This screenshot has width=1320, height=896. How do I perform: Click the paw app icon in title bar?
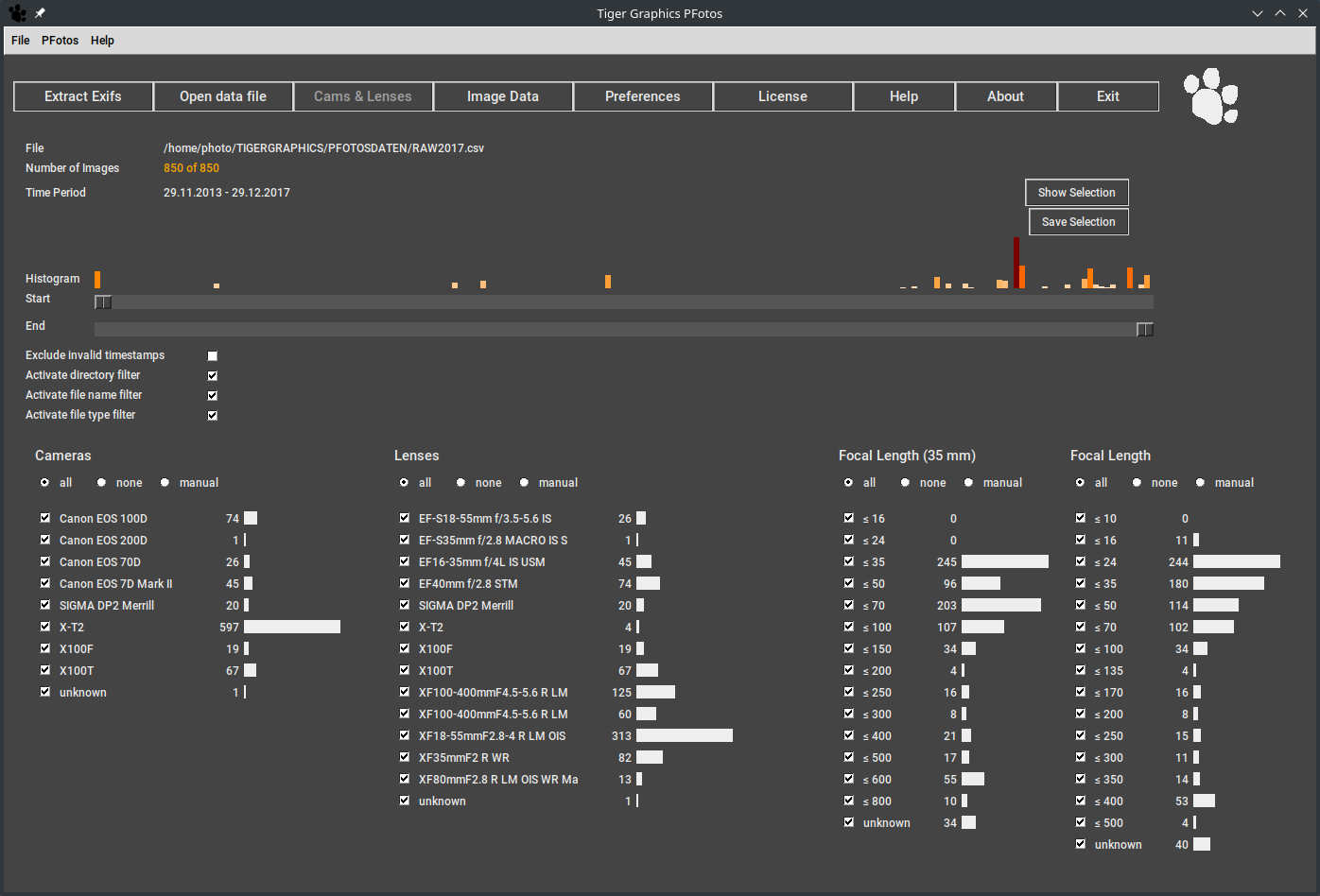pos(17,13)
